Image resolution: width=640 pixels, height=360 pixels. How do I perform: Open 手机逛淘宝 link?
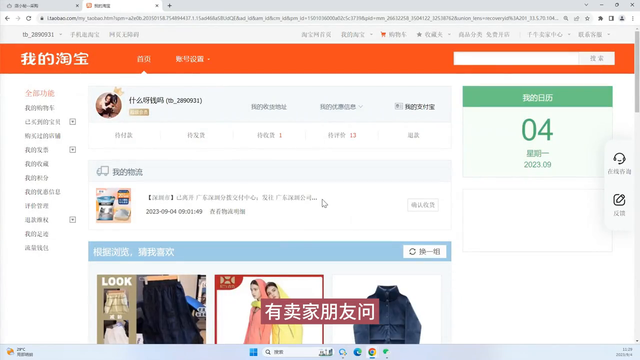84,35
